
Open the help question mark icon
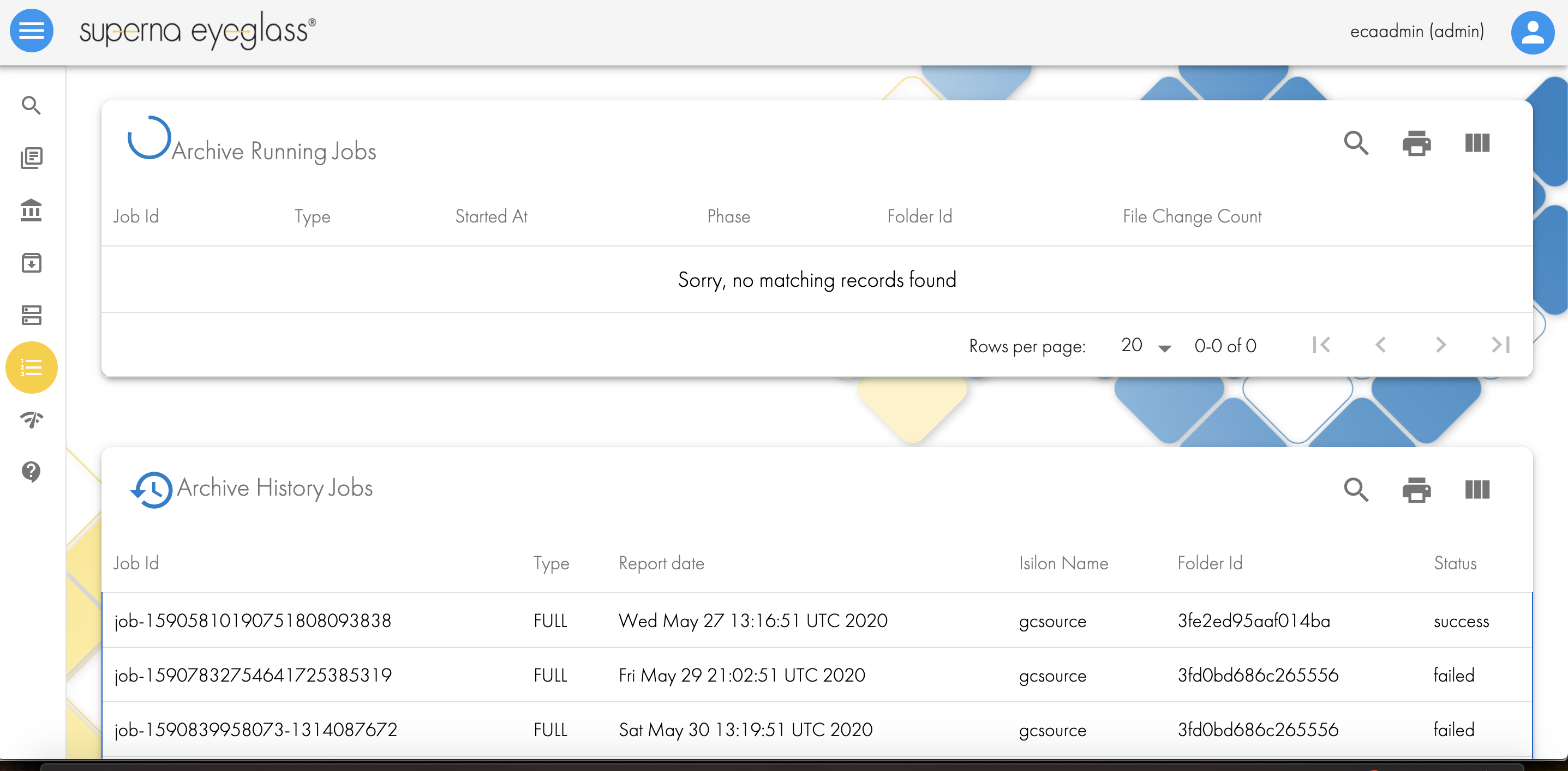31,472
